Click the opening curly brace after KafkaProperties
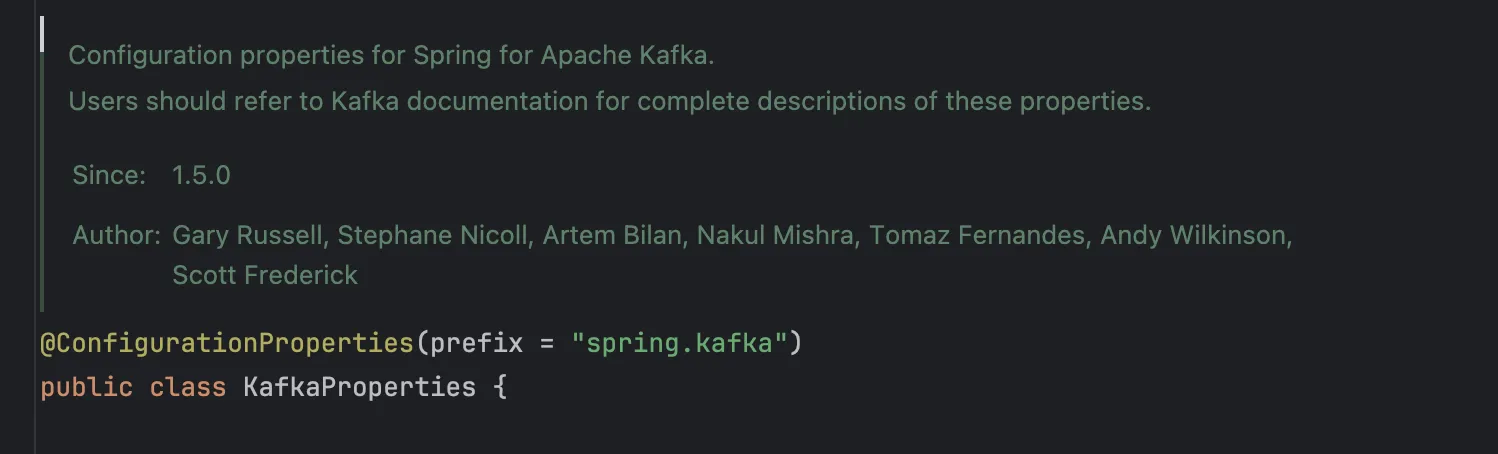1498x454 pixels. 501,386
